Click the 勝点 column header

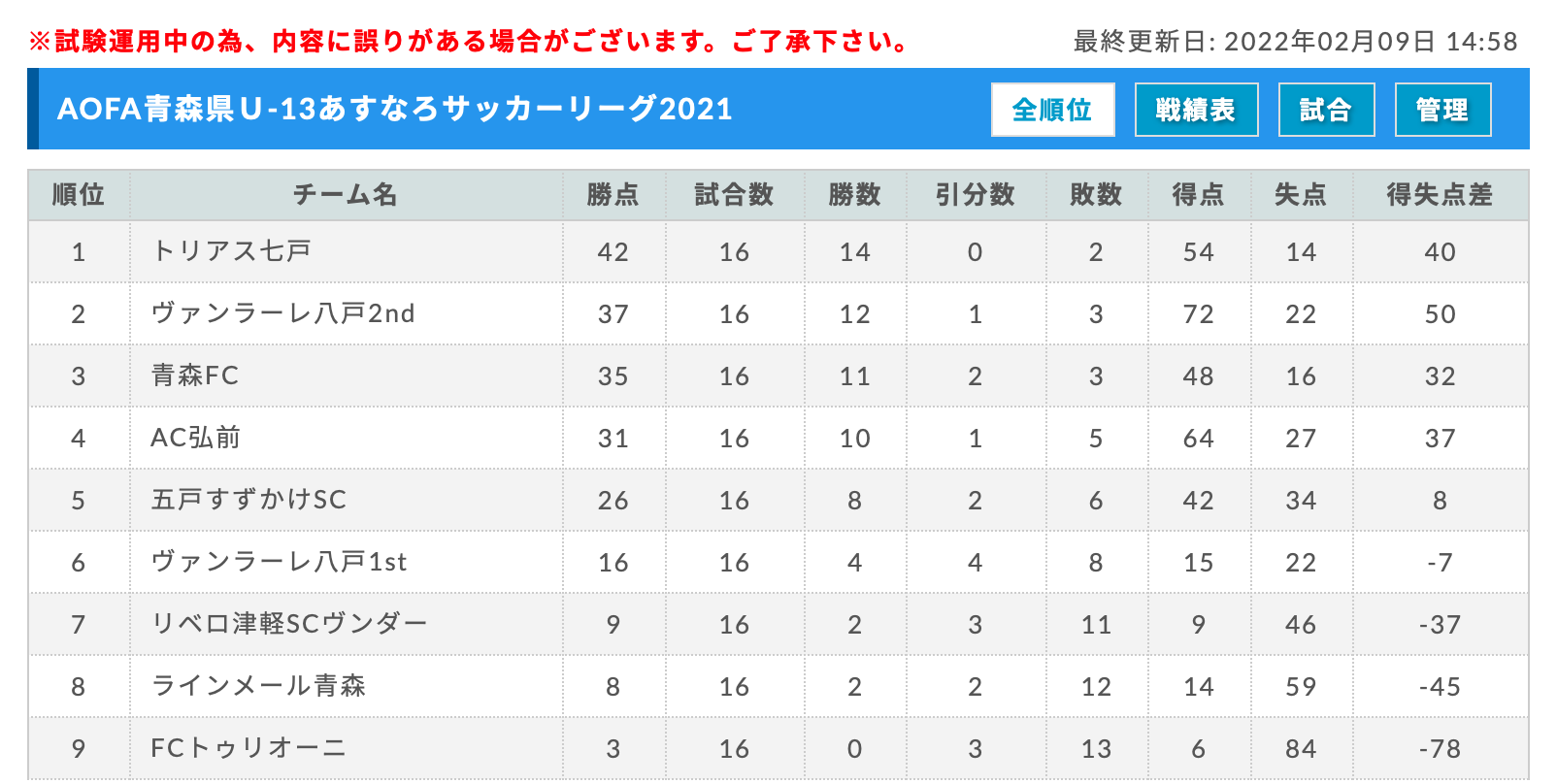point(613,195)
